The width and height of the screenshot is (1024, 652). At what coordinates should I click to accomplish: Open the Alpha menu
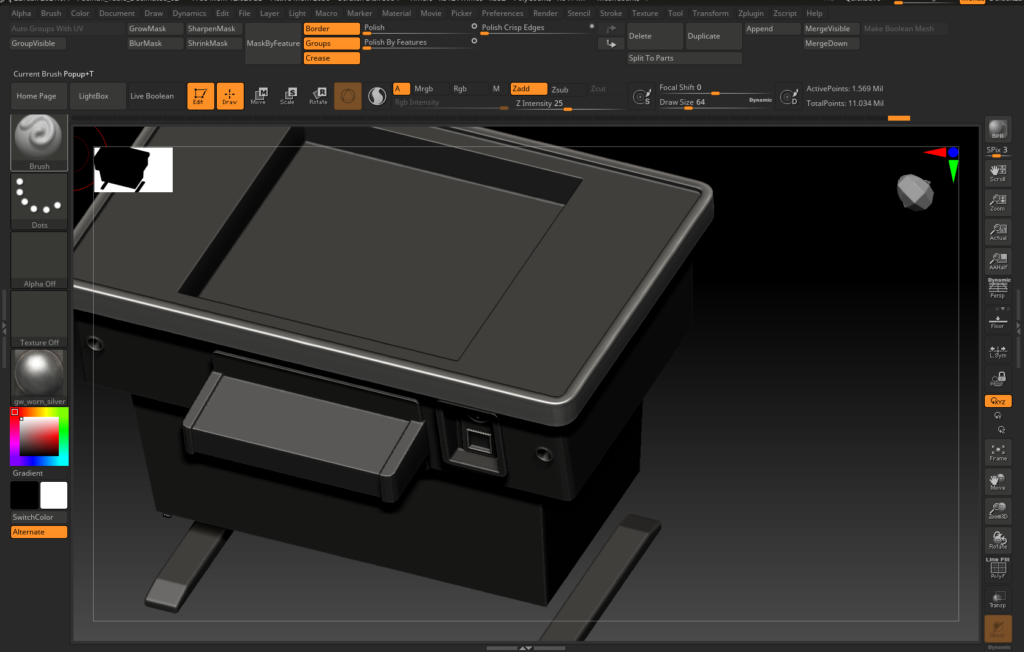click(x=22, y=13)
